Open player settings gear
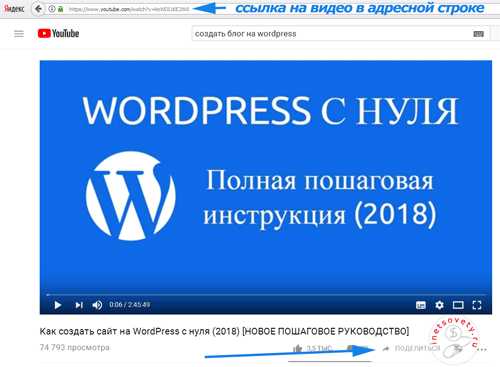The width and height of the screenshot is (500, 367). (x=439, y=305)
